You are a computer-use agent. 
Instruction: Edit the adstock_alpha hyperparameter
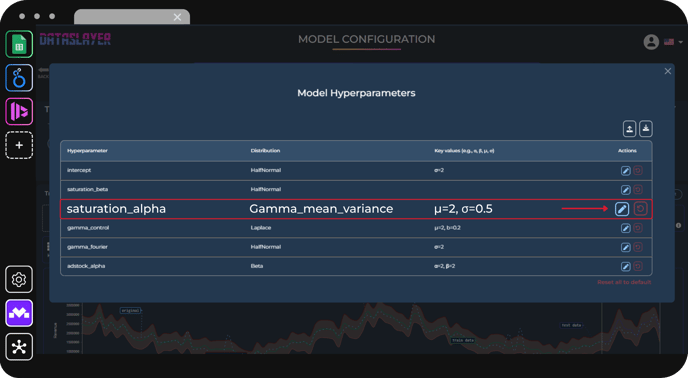pos(626,266)
